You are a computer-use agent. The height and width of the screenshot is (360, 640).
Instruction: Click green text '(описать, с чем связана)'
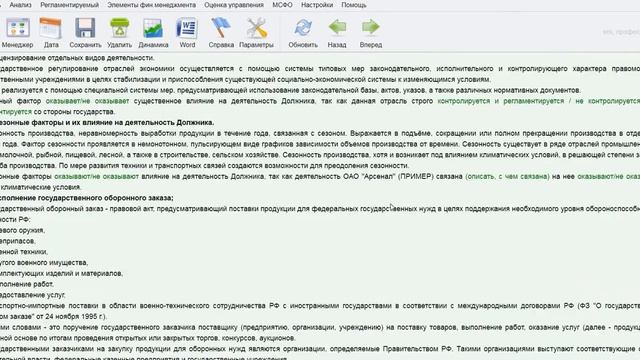[507, 176]
